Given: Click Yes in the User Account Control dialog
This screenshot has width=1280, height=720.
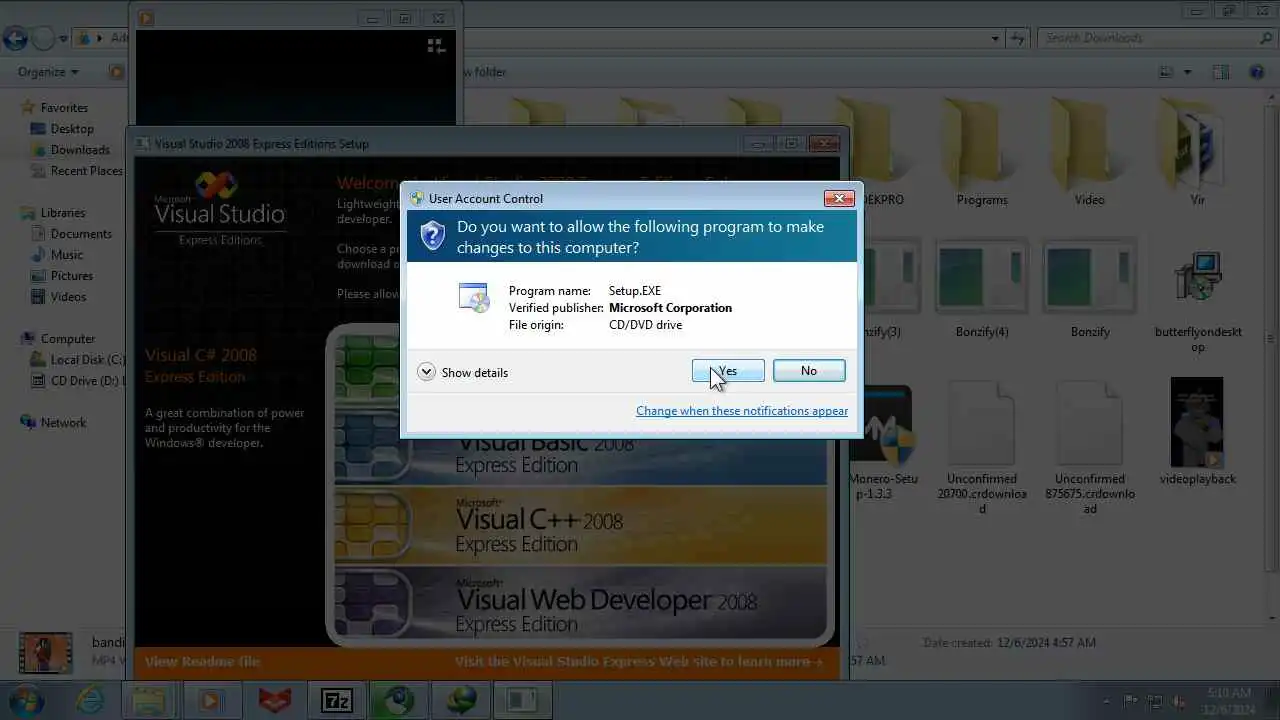Looking at the screenshot, I should pyautogui.click(x=728, y=371).
